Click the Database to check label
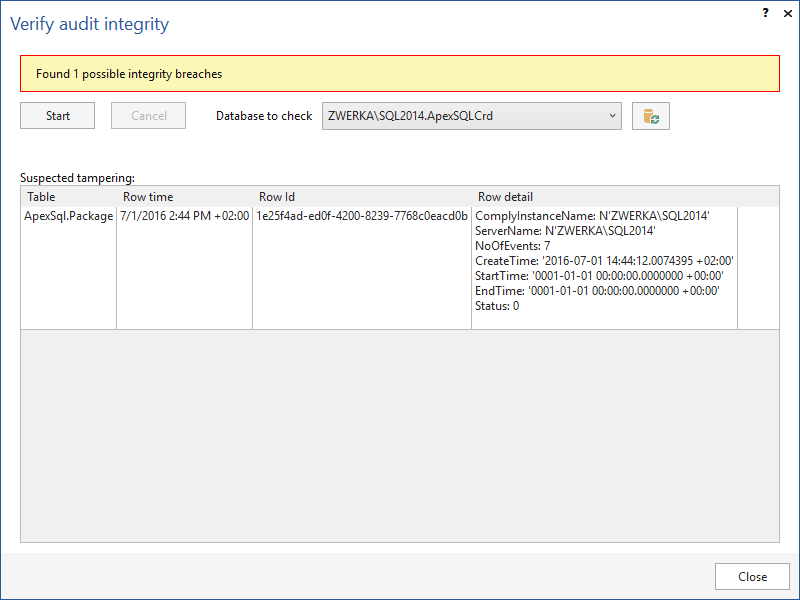Screen dimensions: 800x600 pyautogui.click(x=264, y=116)
